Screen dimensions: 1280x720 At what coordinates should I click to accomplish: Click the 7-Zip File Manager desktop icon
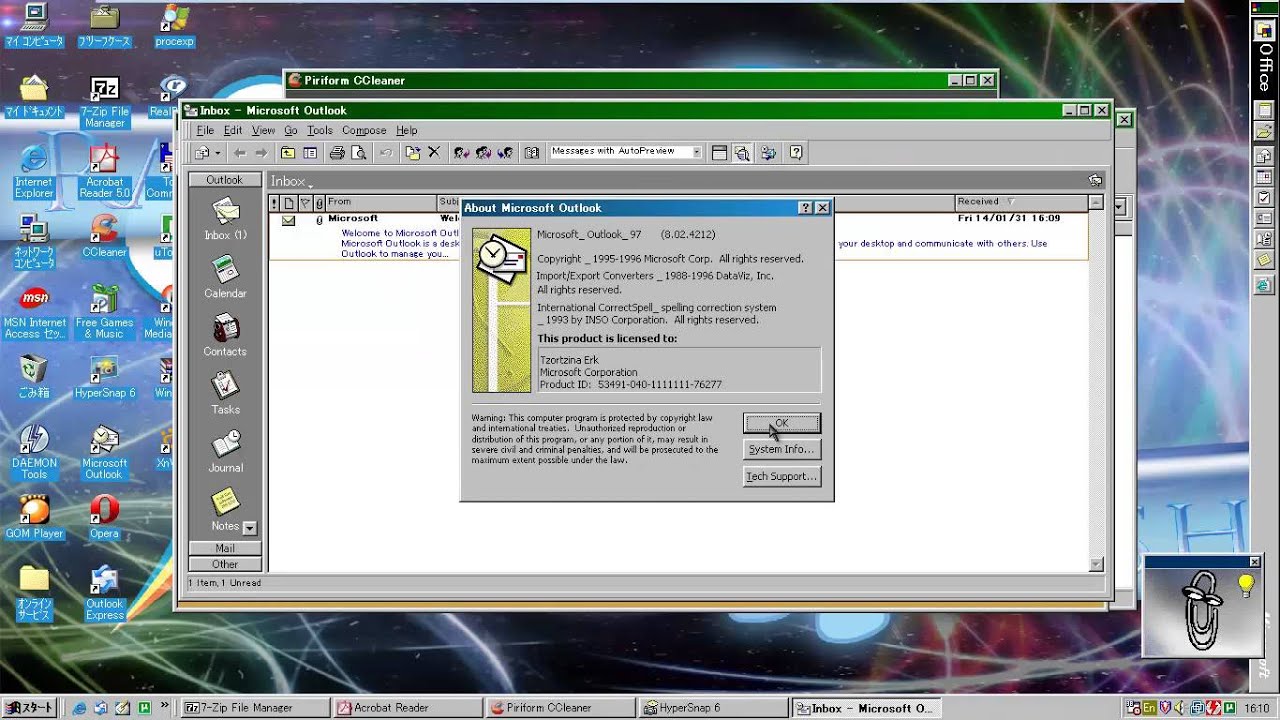tap(104, 103)
